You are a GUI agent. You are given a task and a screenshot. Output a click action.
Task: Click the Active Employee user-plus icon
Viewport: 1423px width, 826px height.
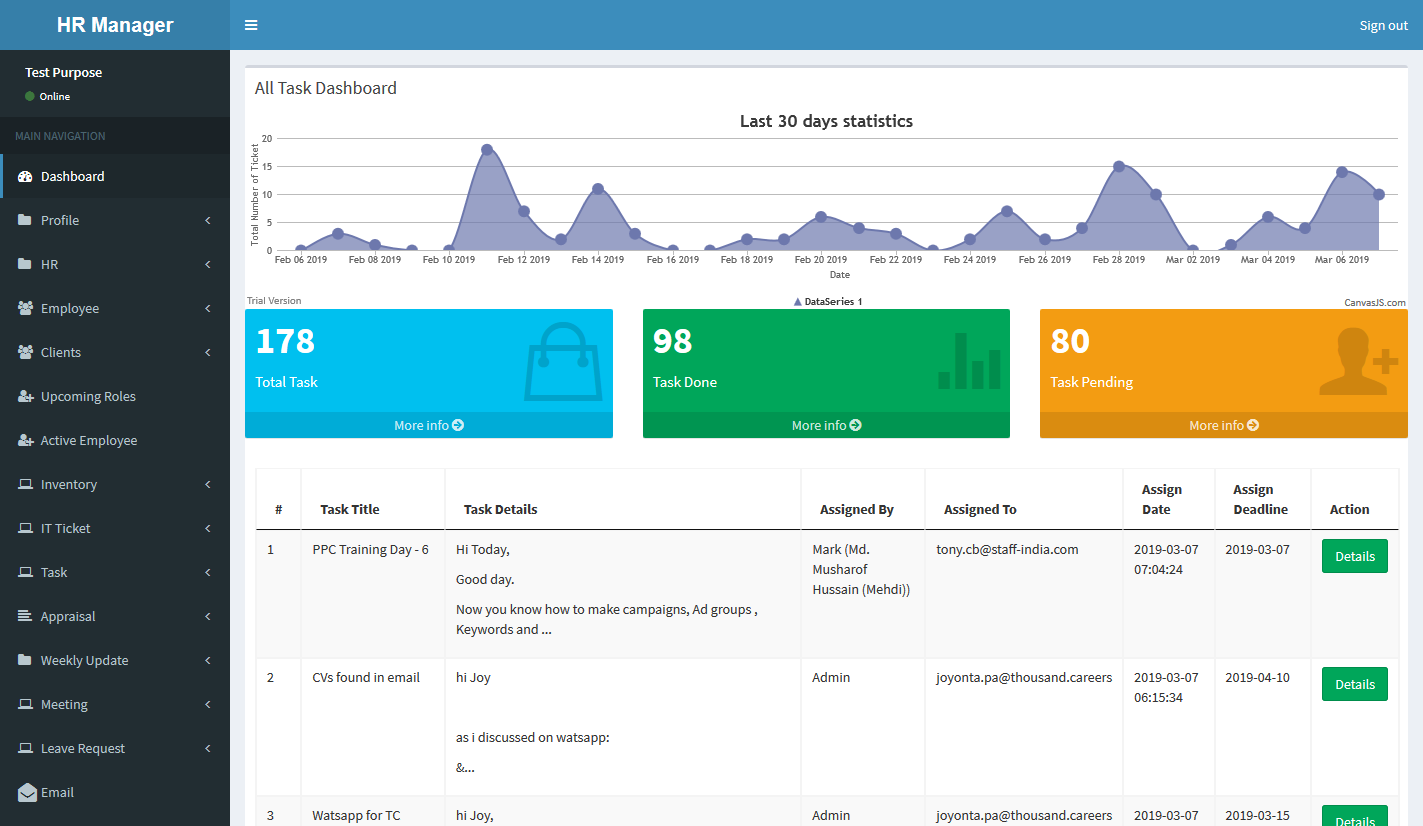[25, 440]
